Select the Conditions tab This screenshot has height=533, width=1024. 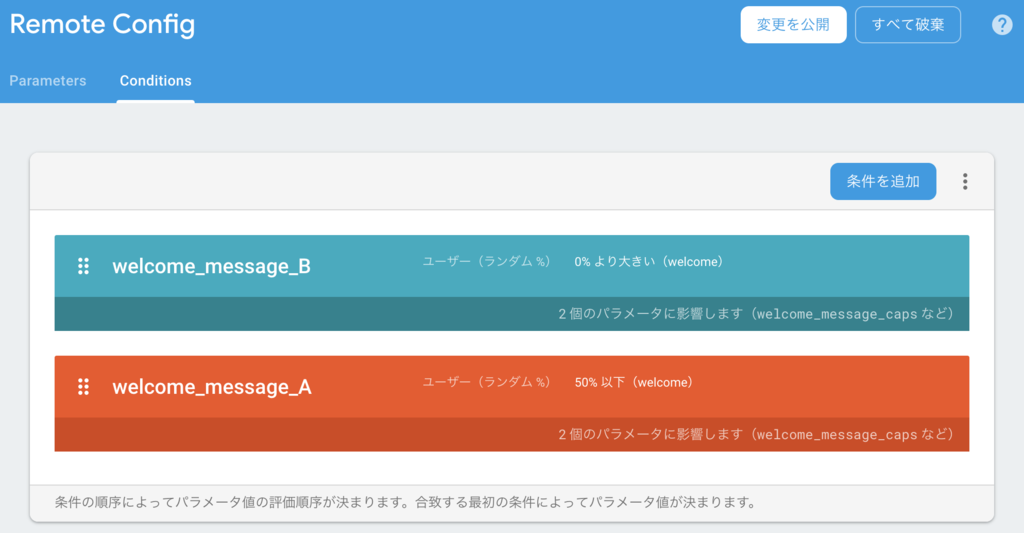click(155, 81)
